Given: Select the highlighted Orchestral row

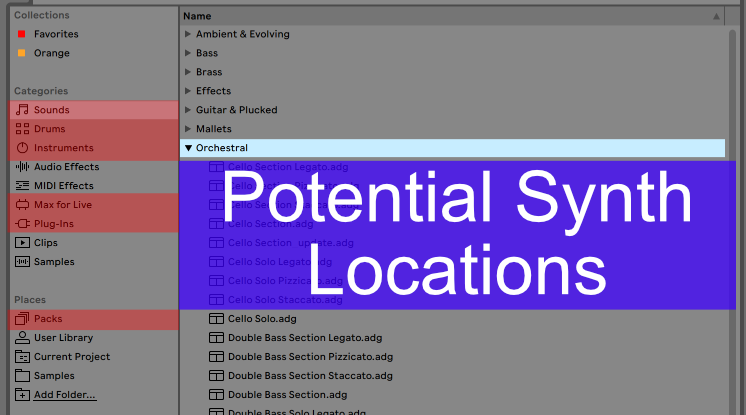Looking at the screenshot, I should pos(452,148).
